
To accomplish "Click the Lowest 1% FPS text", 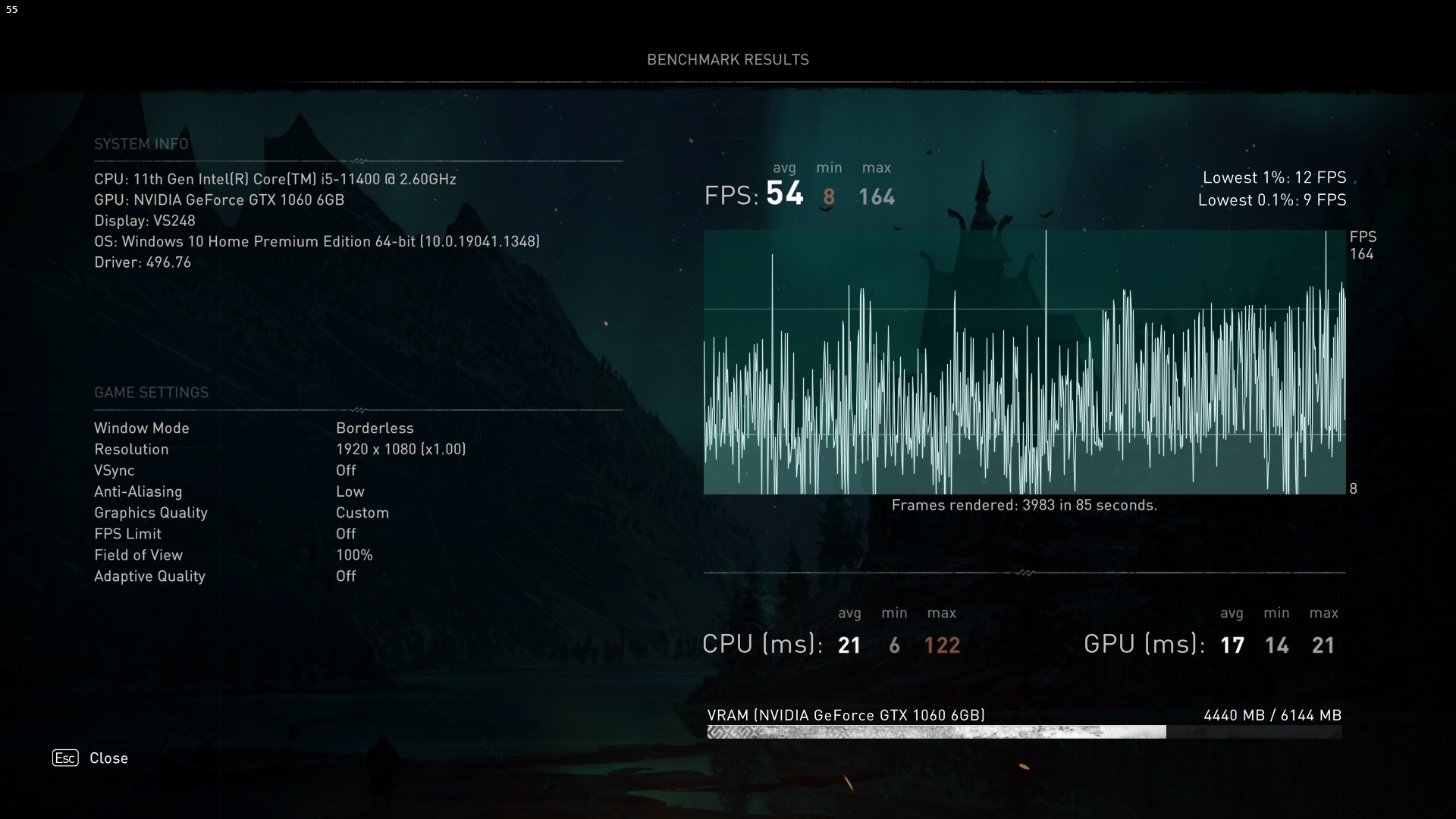I will point(1274,177).
